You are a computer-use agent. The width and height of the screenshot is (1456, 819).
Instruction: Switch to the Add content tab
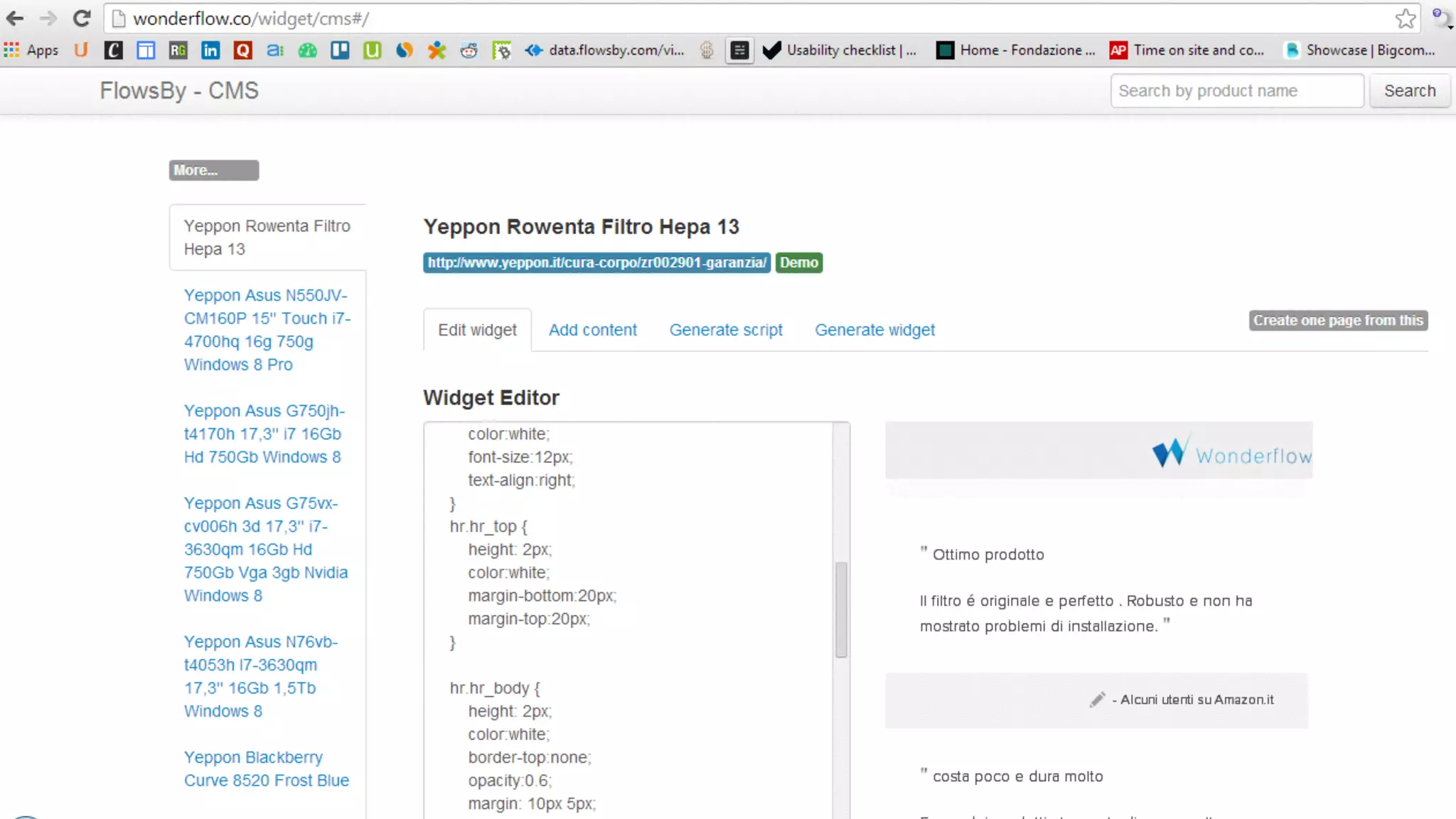click(x=592, y=330)
